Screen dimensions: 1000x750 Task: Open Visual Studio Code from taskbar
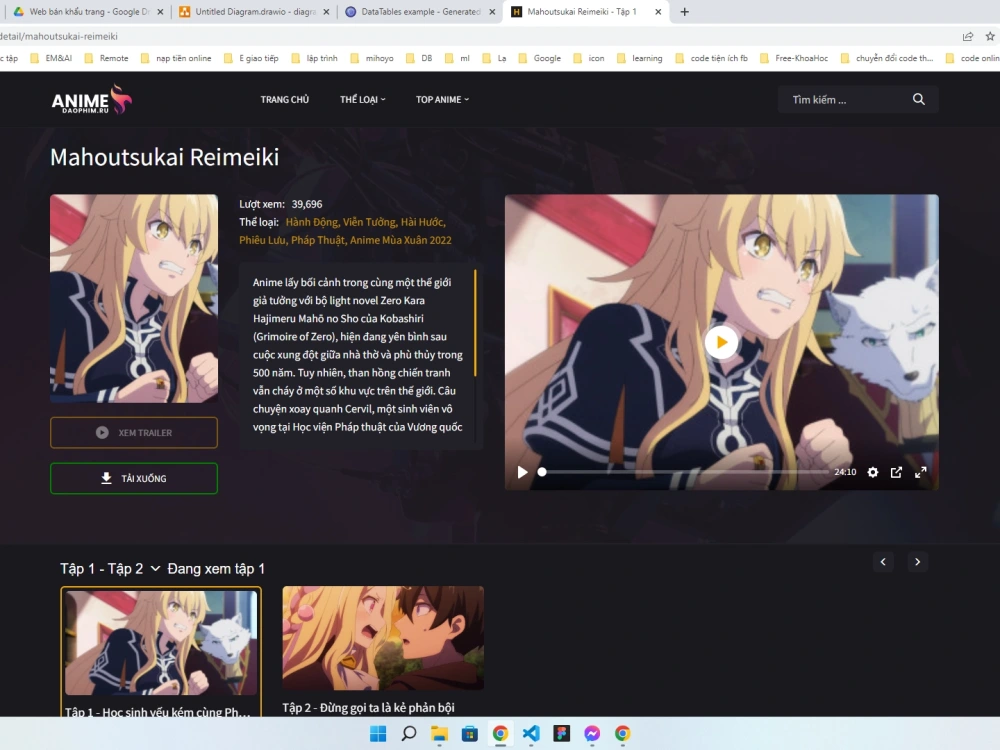pos(531,733)
